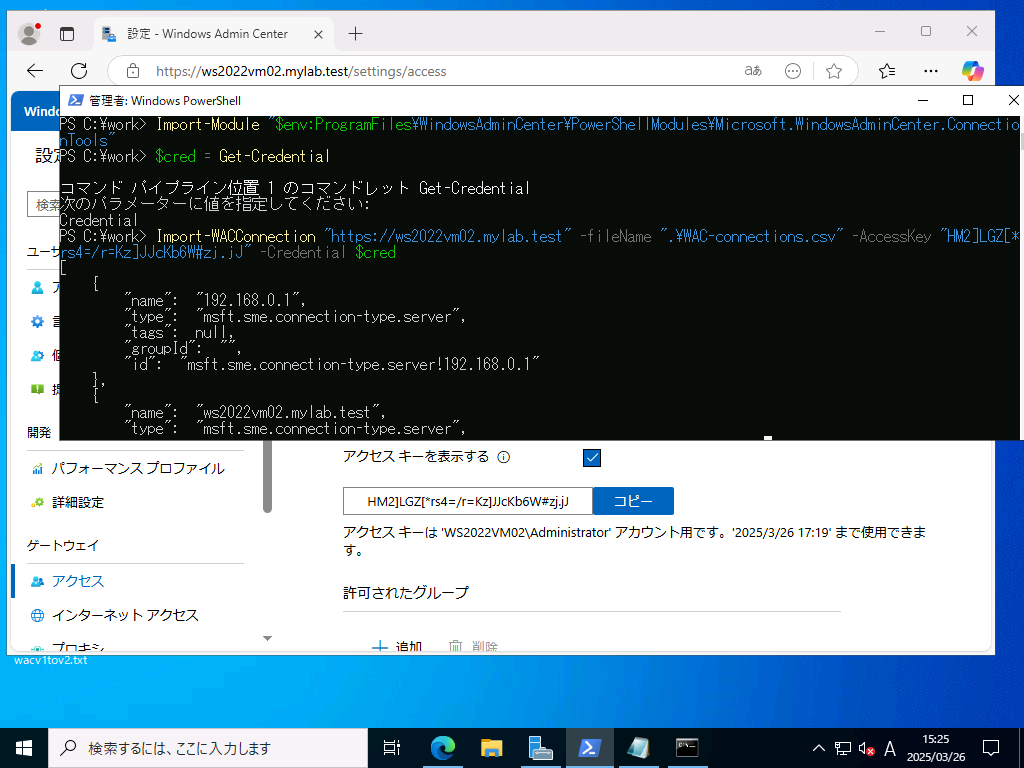
Task: Select the wacv1tov2.txt desktop file
Action: pyautogui.click(x=50, y=660)
